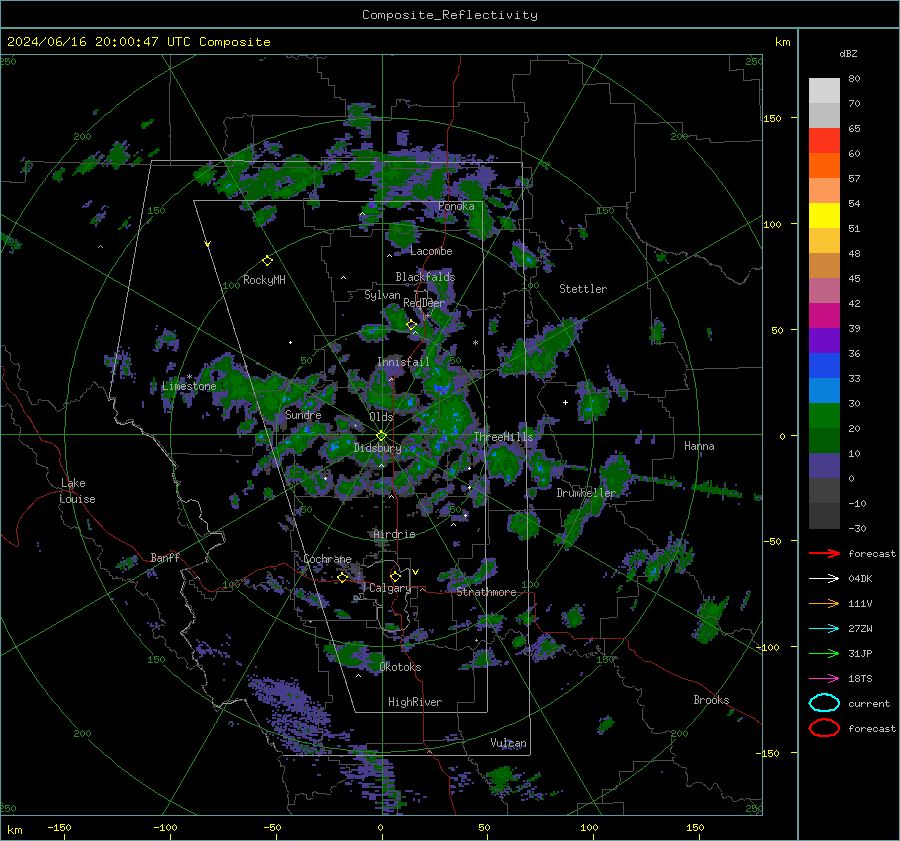Click the cyan current oval in the legend
900x841 pixels.
[x=824, y=703]
